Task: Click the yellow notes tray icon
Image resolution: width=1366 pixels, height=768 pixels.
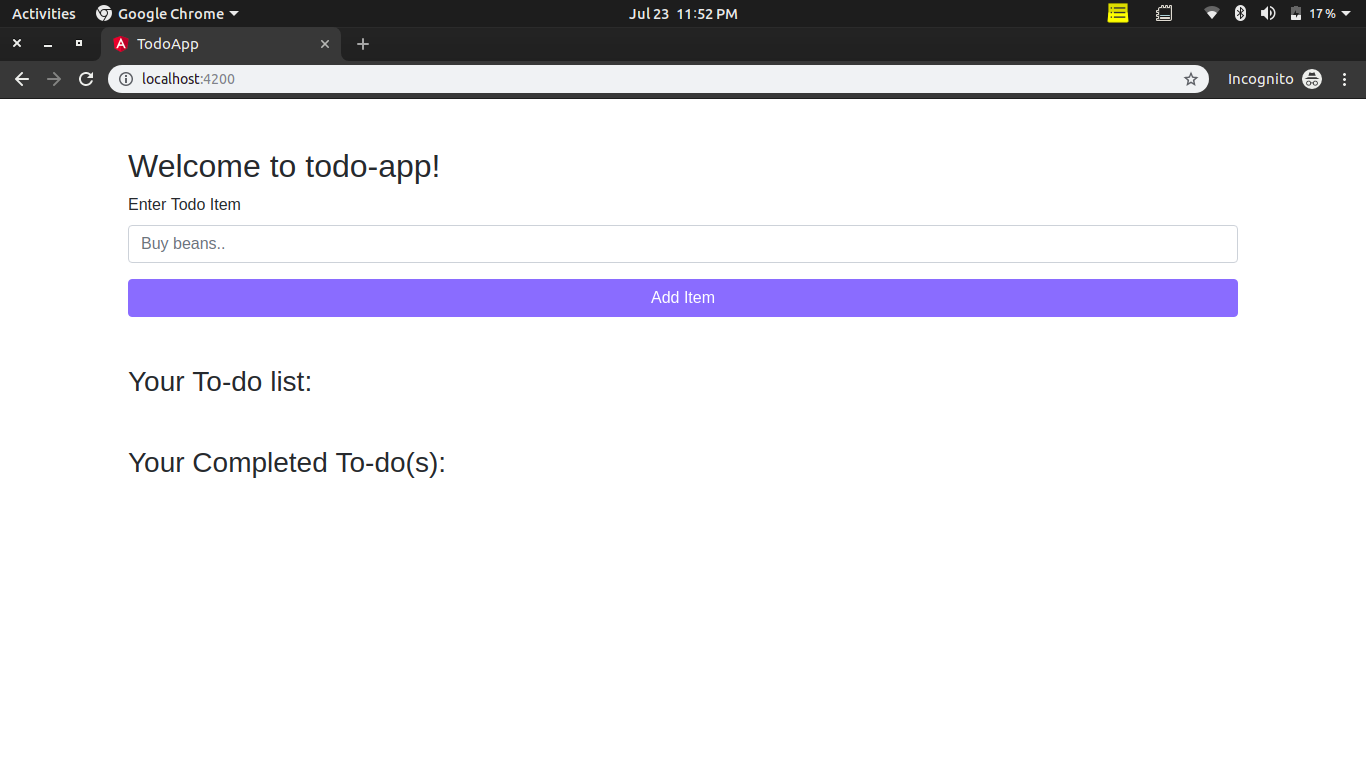Action: click(1118, 13)
